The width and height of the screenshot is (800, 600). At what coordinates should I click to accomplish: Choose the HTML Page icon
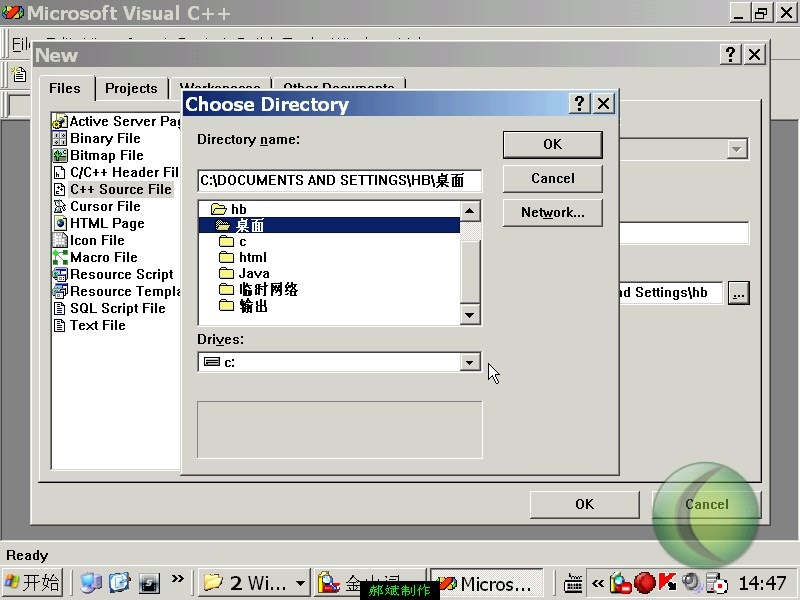pyautogui.click(x=60, y=223)
